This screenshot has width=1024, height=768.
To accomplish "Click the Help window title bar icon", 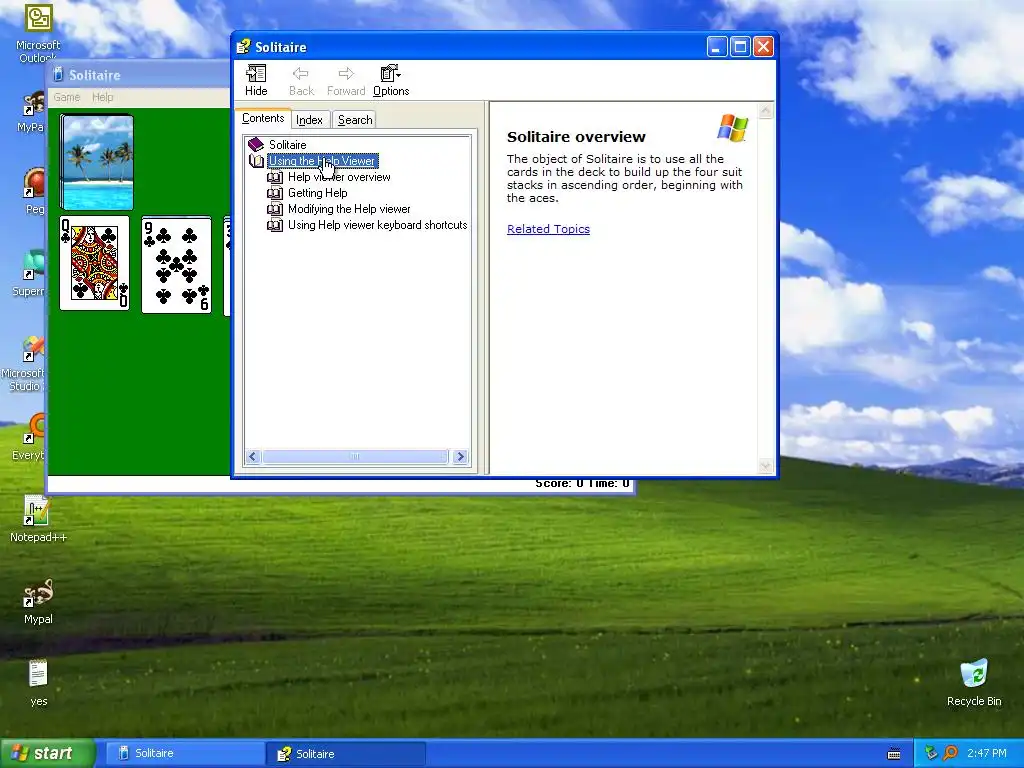I will [244, 47].
